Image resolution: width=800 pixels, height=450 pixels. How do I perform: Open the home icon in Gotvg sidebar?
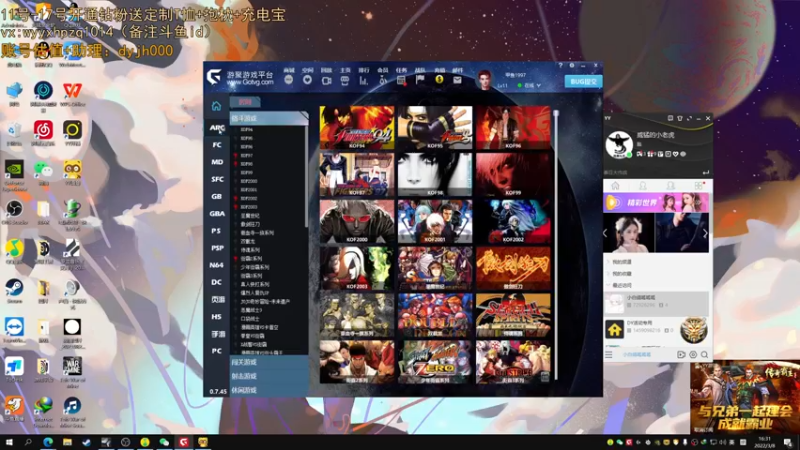tap(216, 106)
